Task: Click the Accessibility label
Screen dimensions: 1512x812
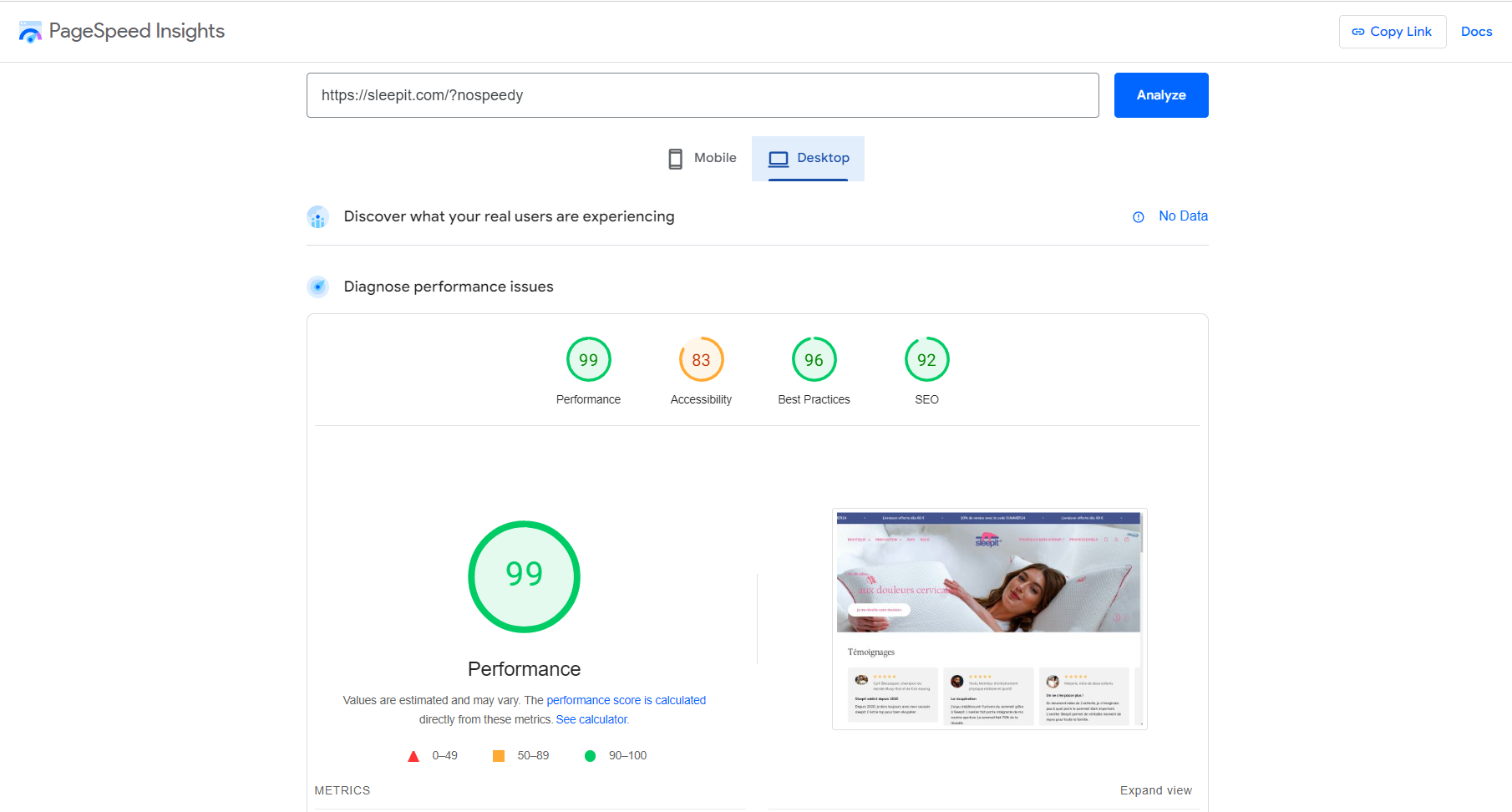Action: point(701,400)
